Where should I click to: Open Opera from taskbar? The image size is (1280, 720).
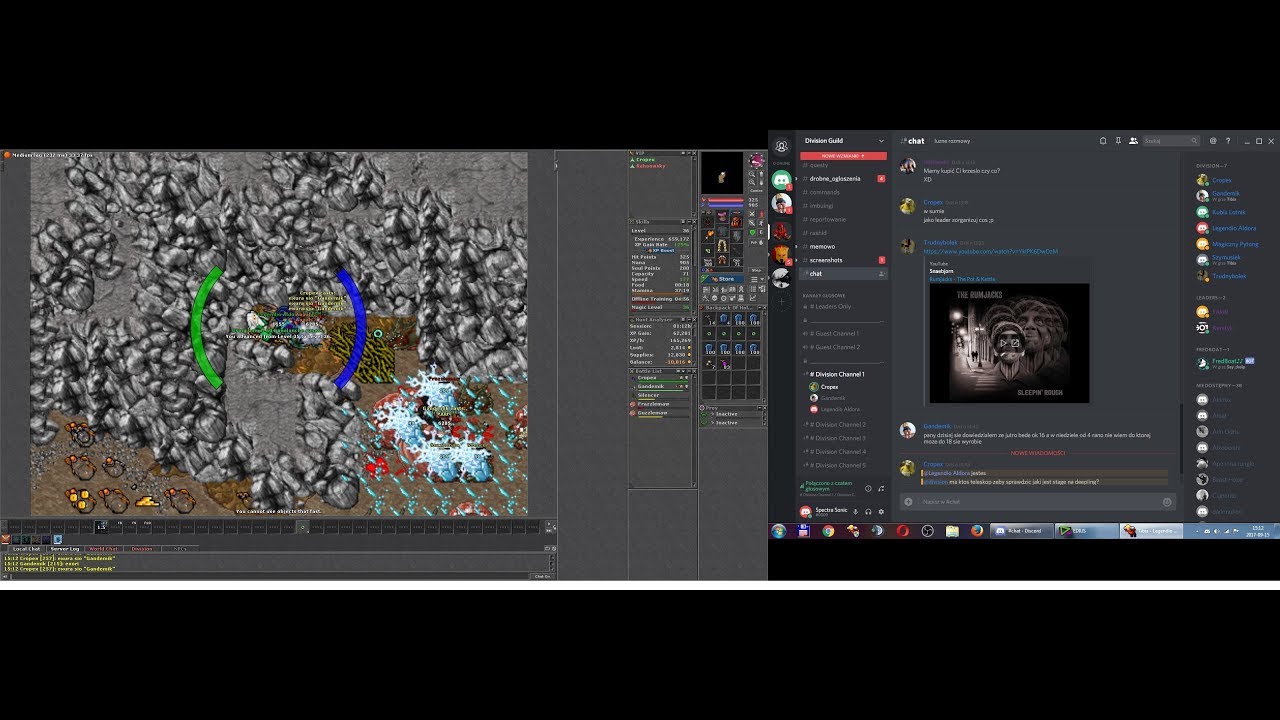(x=902, y=531)
